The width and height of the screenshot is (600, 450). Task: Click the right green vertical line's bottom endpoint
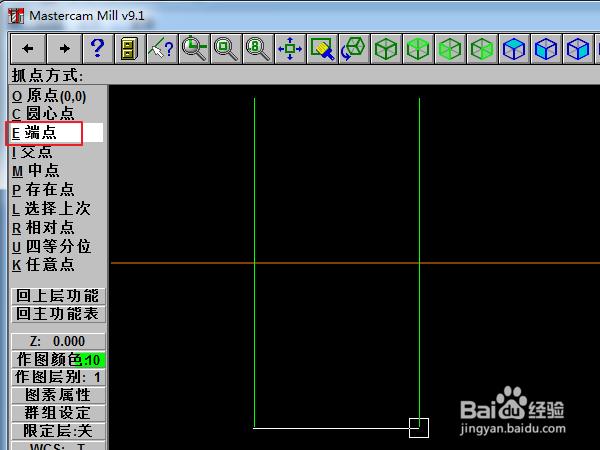pos(419,427)
